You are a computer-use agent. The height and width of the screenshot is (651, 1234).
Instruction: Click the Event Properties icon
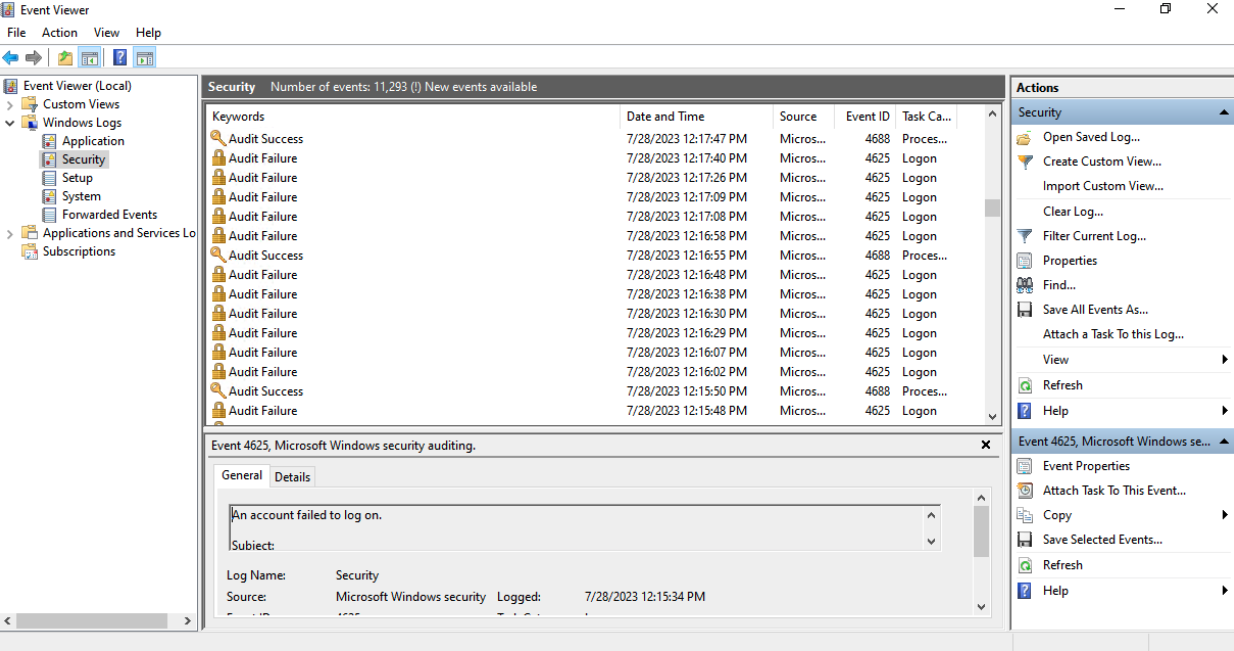click(x=1025, y=466)
